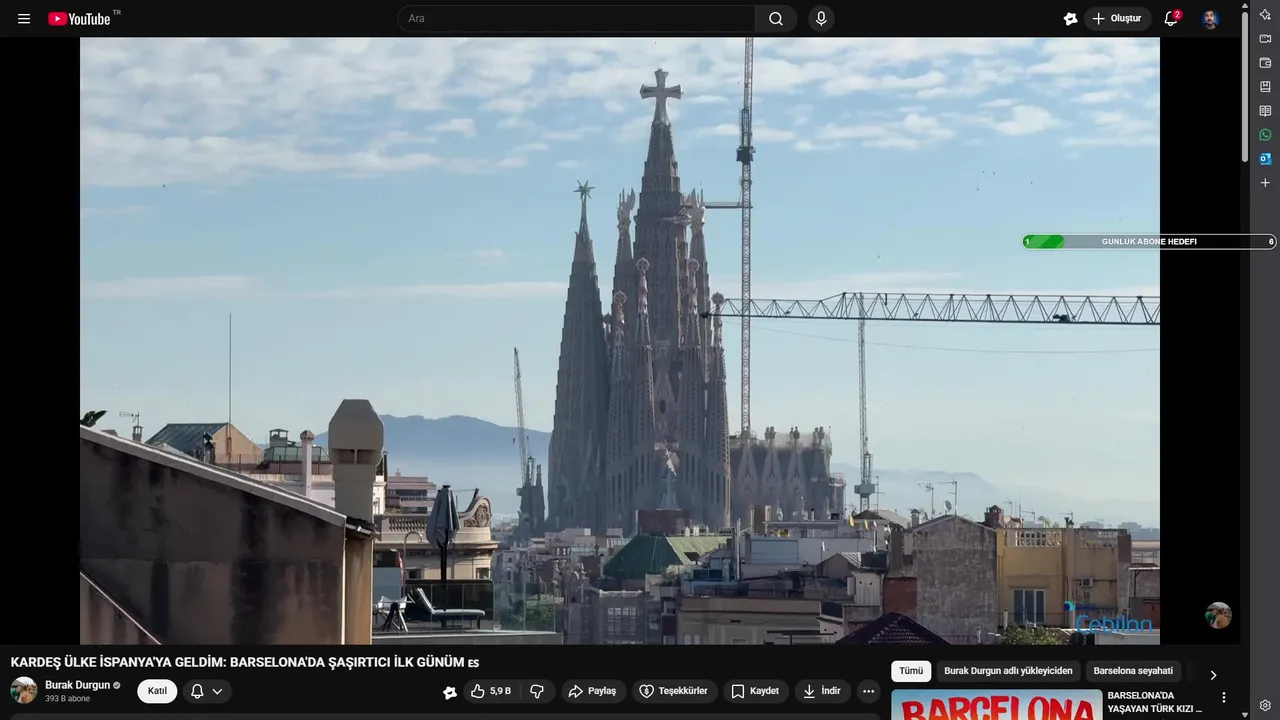Click the channel watermark avatar on video
This screenshot has height=720, width=1280.
pos(1218,615)
